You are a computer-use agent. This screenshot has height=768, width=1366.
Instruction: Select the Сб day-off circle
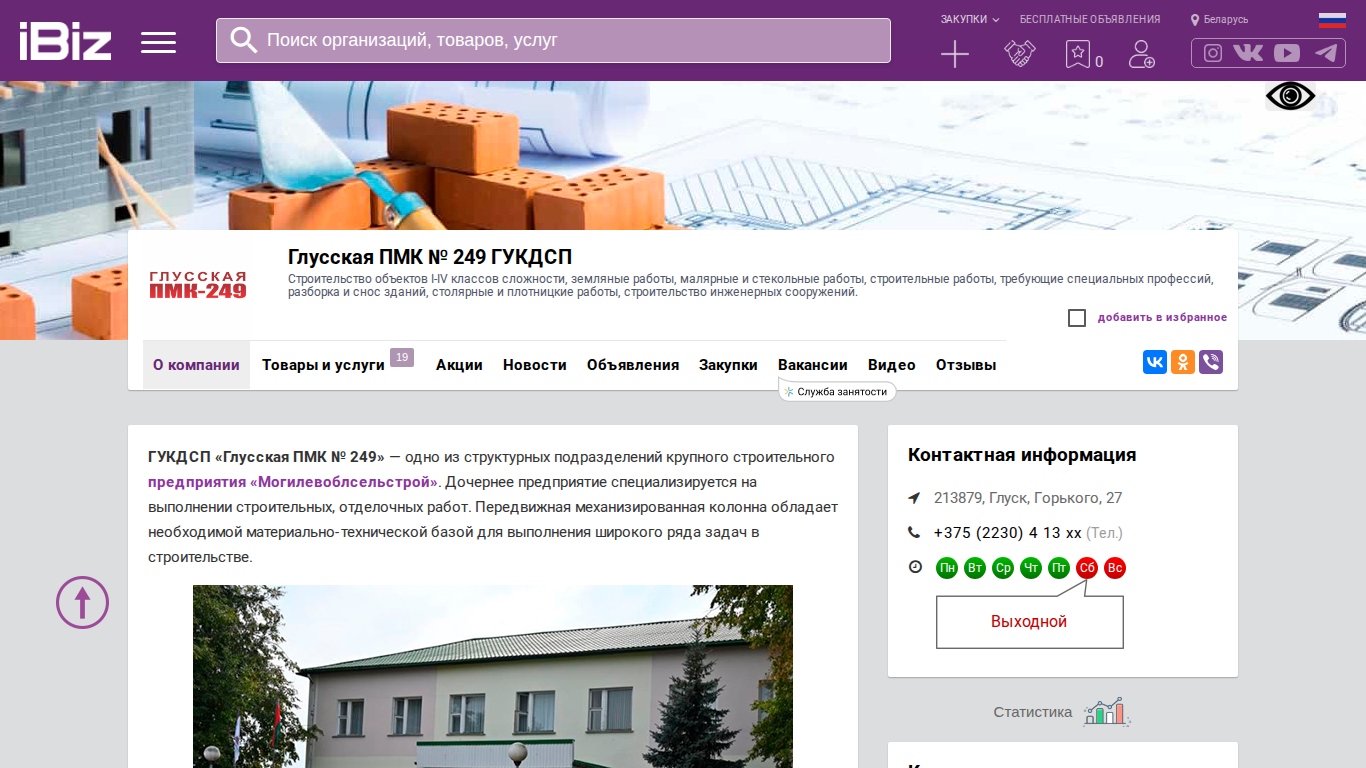(1087, 568)
